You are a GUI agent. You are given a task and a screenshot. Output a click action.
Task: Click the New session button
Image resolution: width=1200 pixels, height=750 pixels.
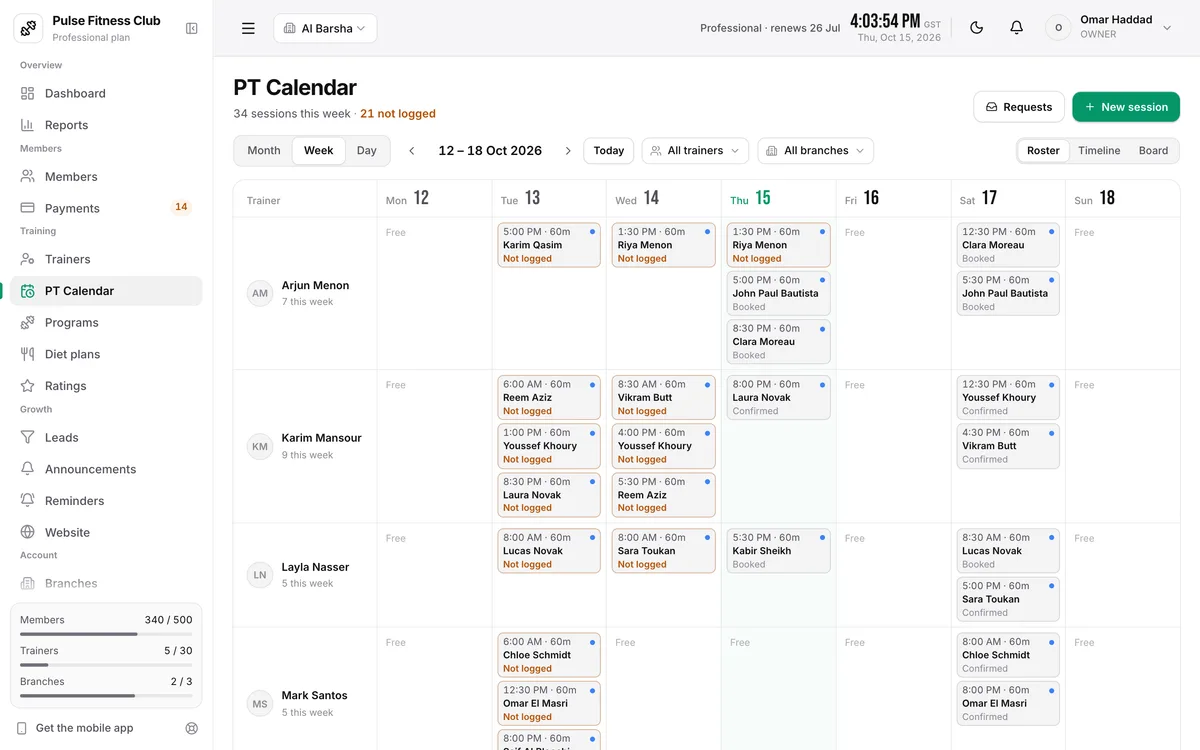[x=1126, y=107]
